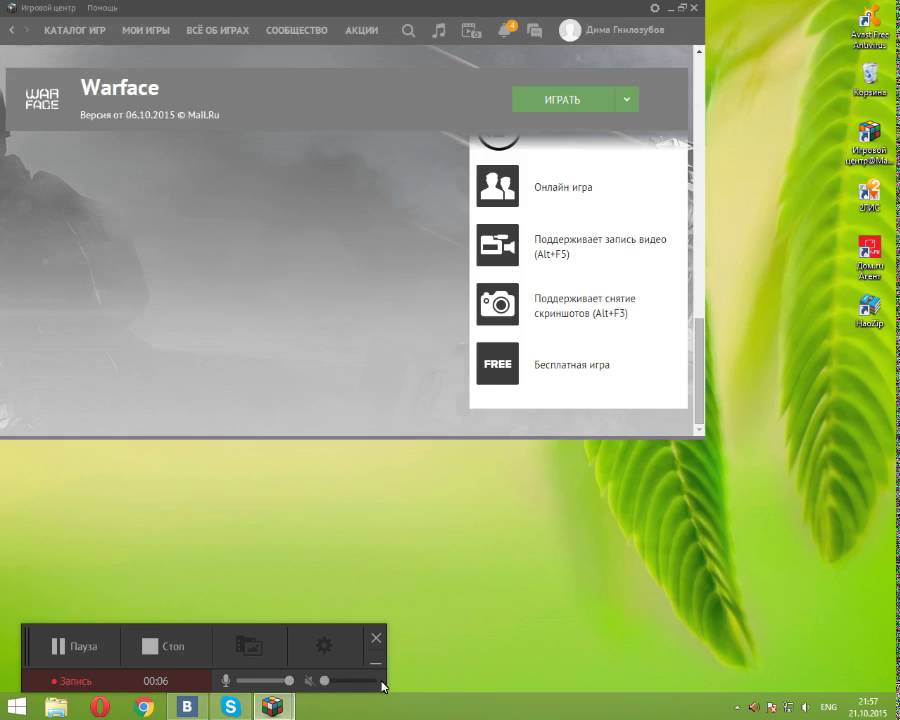The image size is (900, 720).
Task: Click ENG language indicator in tray
Action: point(828,707)
